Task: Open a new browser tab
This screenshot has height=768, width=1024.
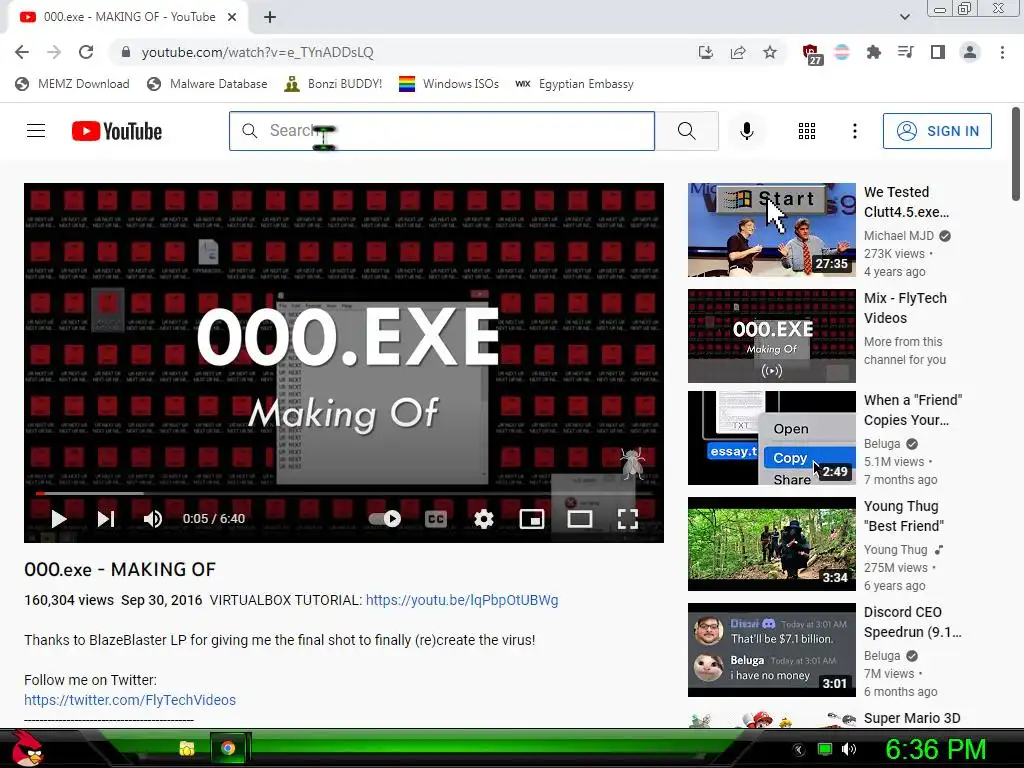Action: 270,18
